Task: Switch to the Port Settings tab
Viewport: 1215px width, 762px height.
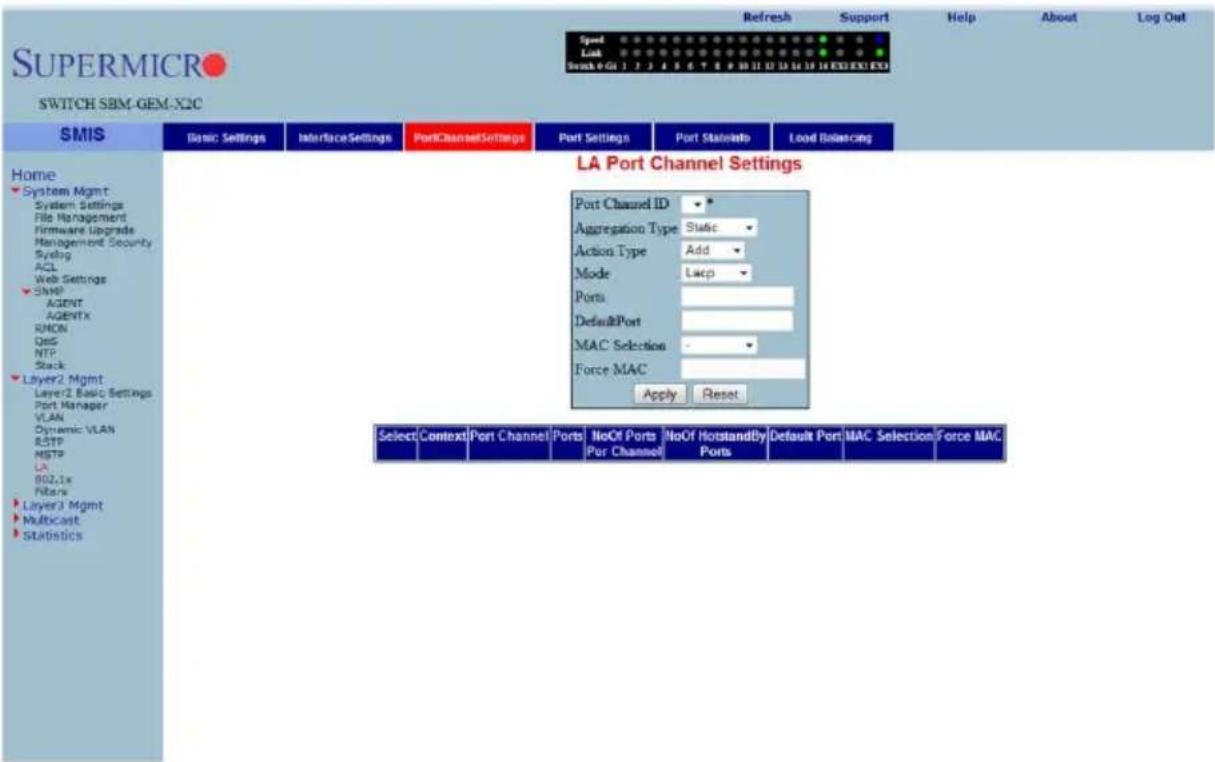Action: point(592,137)
